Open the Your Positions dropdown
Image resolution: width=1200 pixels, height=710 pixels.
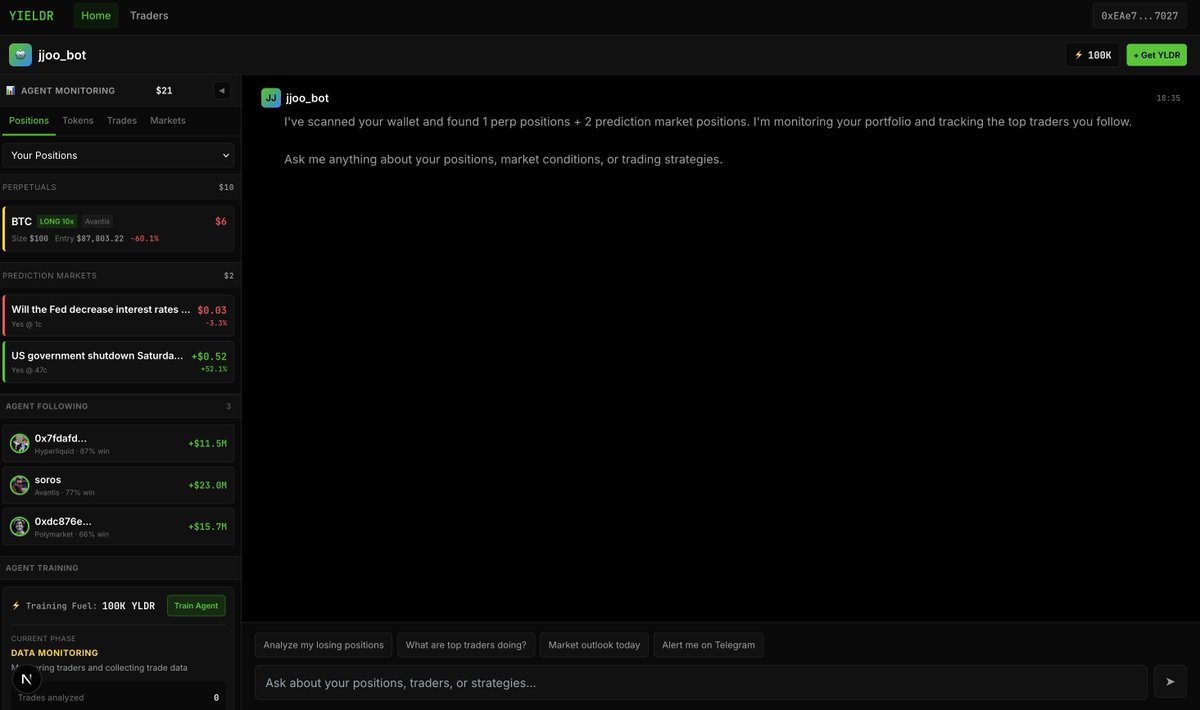(118, 155)
